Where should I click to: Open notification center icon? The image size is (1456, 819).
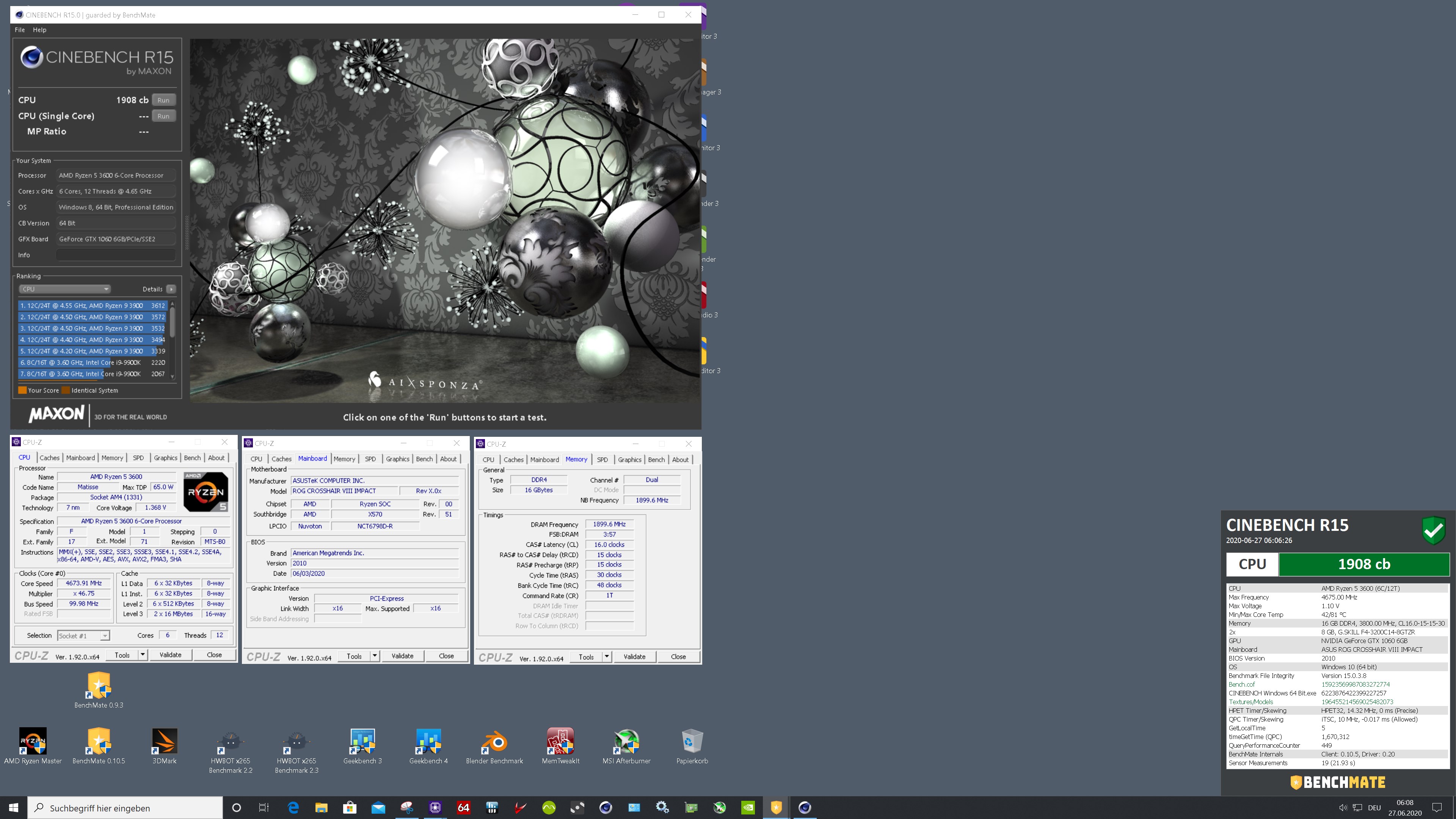click(1437, 808)
